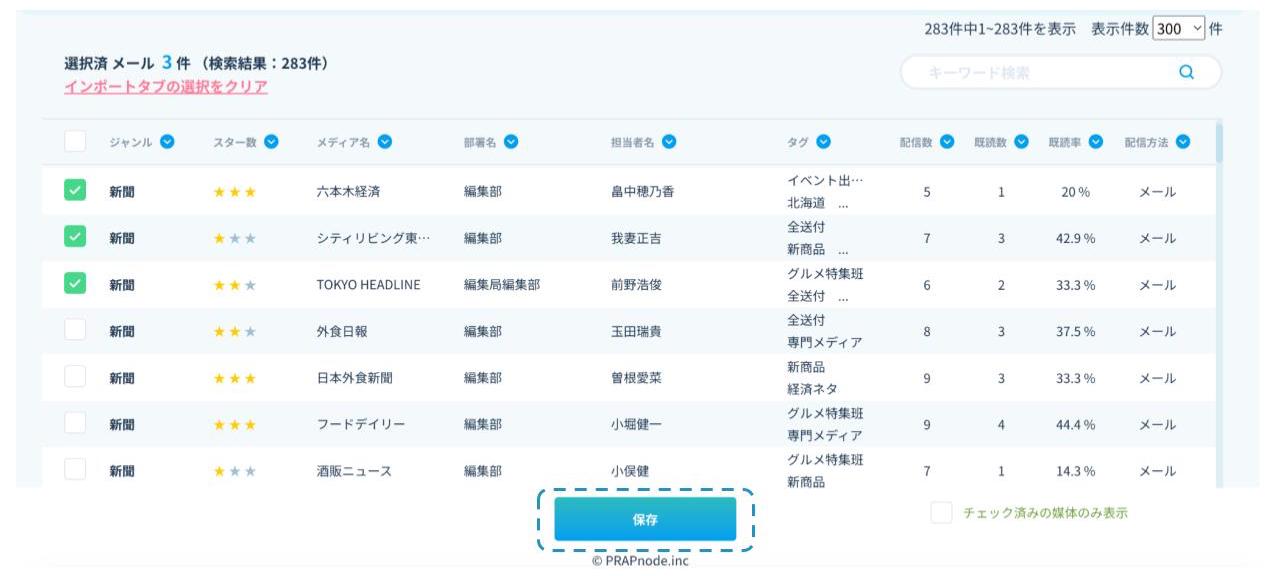
Task: Expand the 配信方法 column dropdown arrow
Action: [x=1183, y=142]
